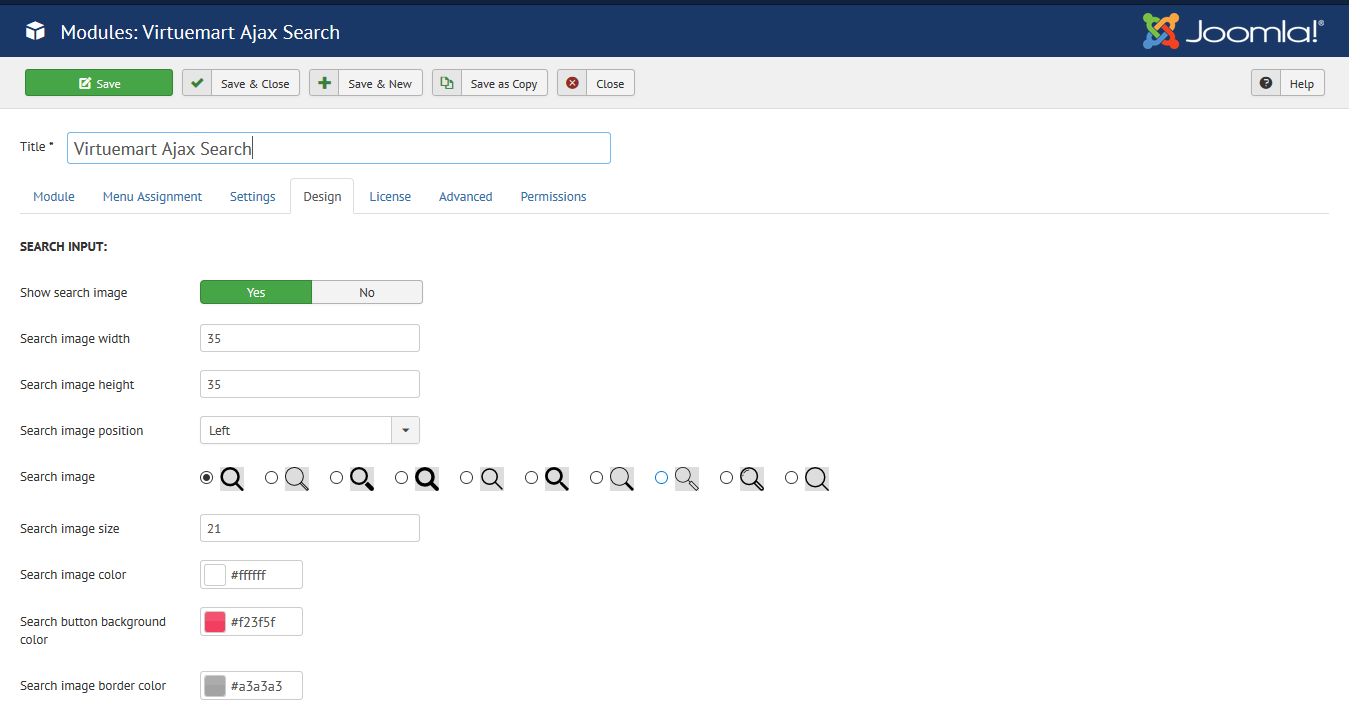Click the cube icon beside the Modules heading
Viewport: 1349px width, 711px height.
[x=35, y=32]
